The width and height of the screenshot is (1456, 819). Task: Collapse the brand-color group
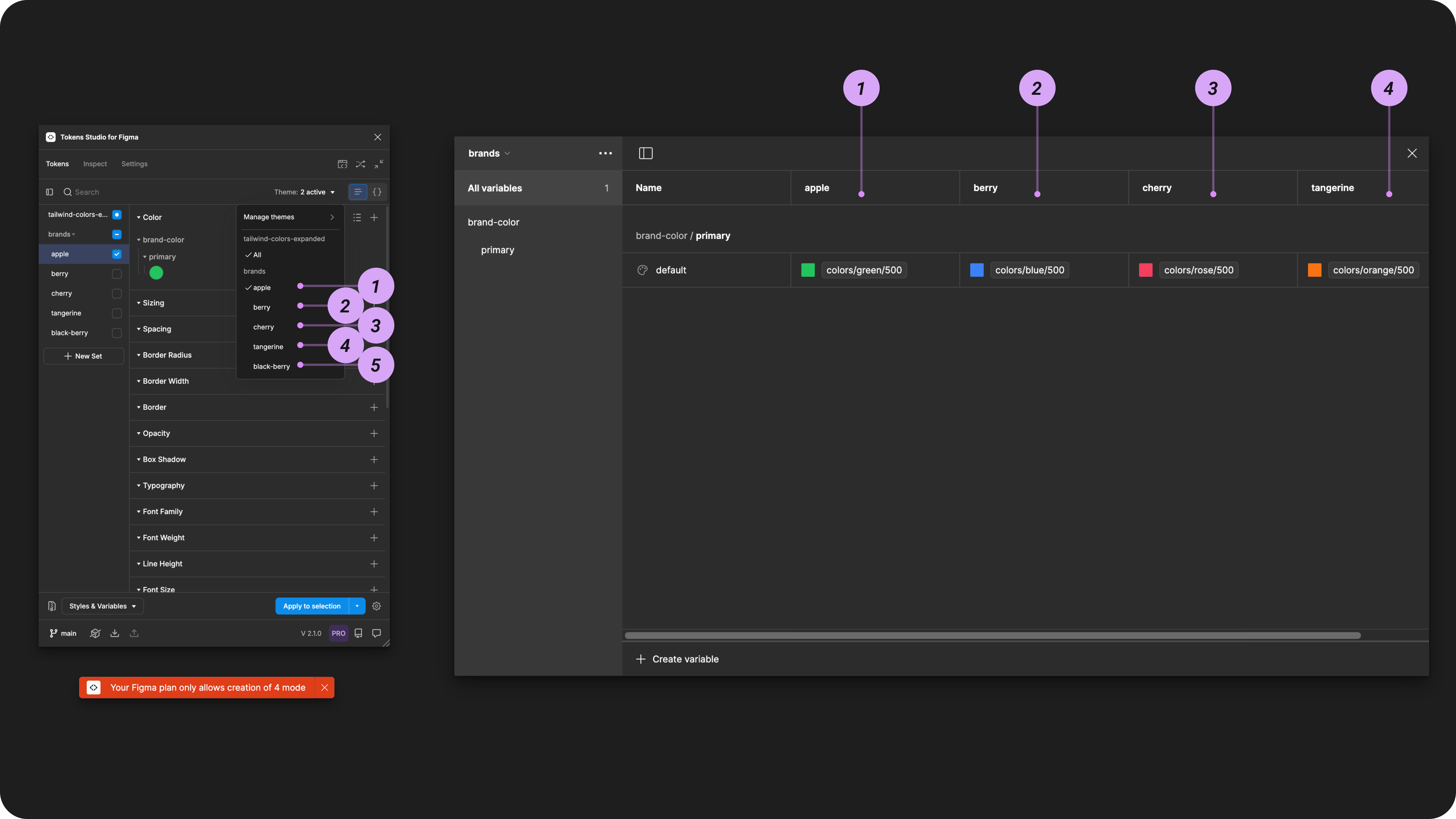[138, 240]
